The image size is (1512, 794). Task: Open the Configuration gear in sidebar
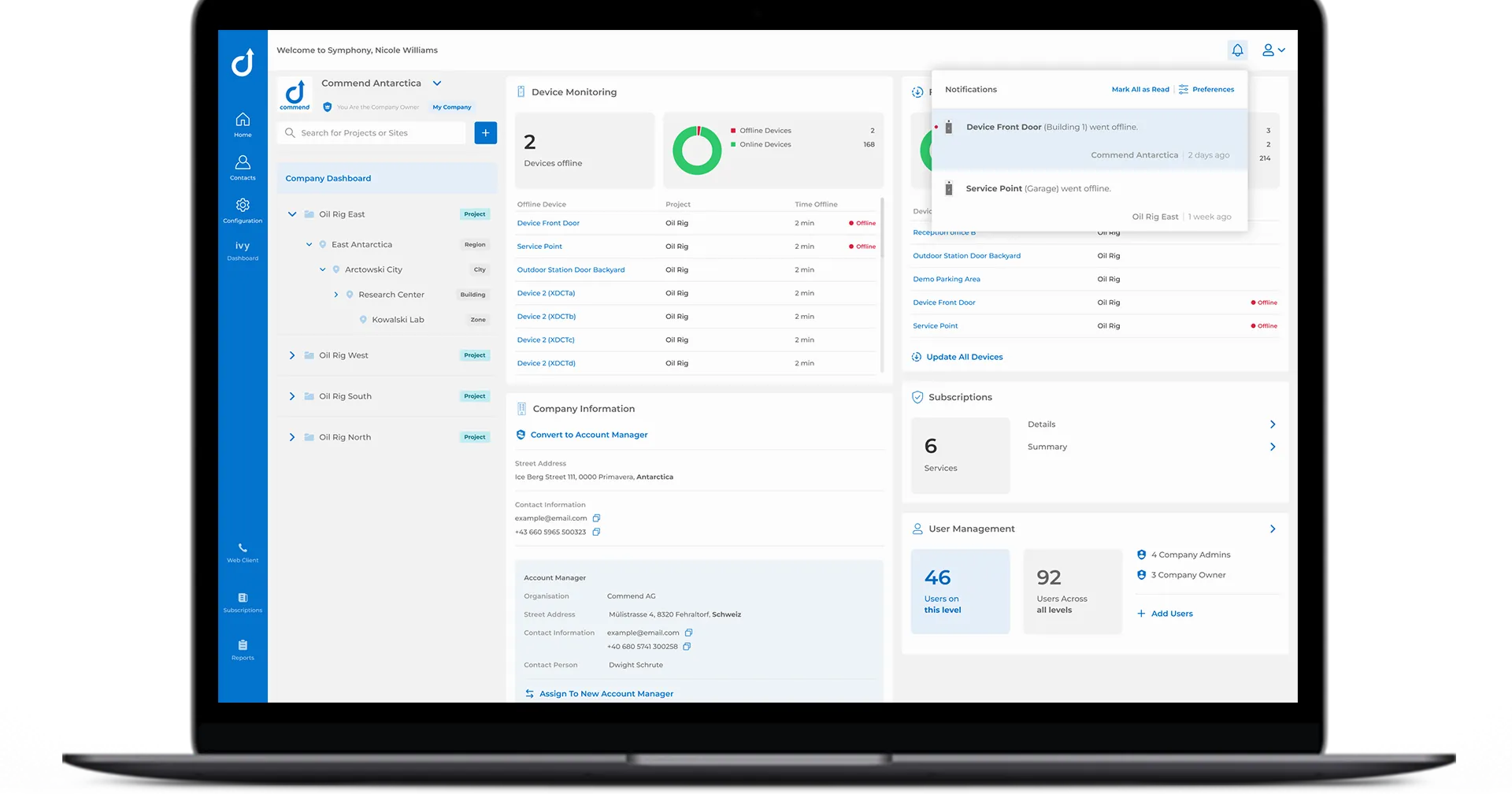pyautogui.click(x=243, y=209)
